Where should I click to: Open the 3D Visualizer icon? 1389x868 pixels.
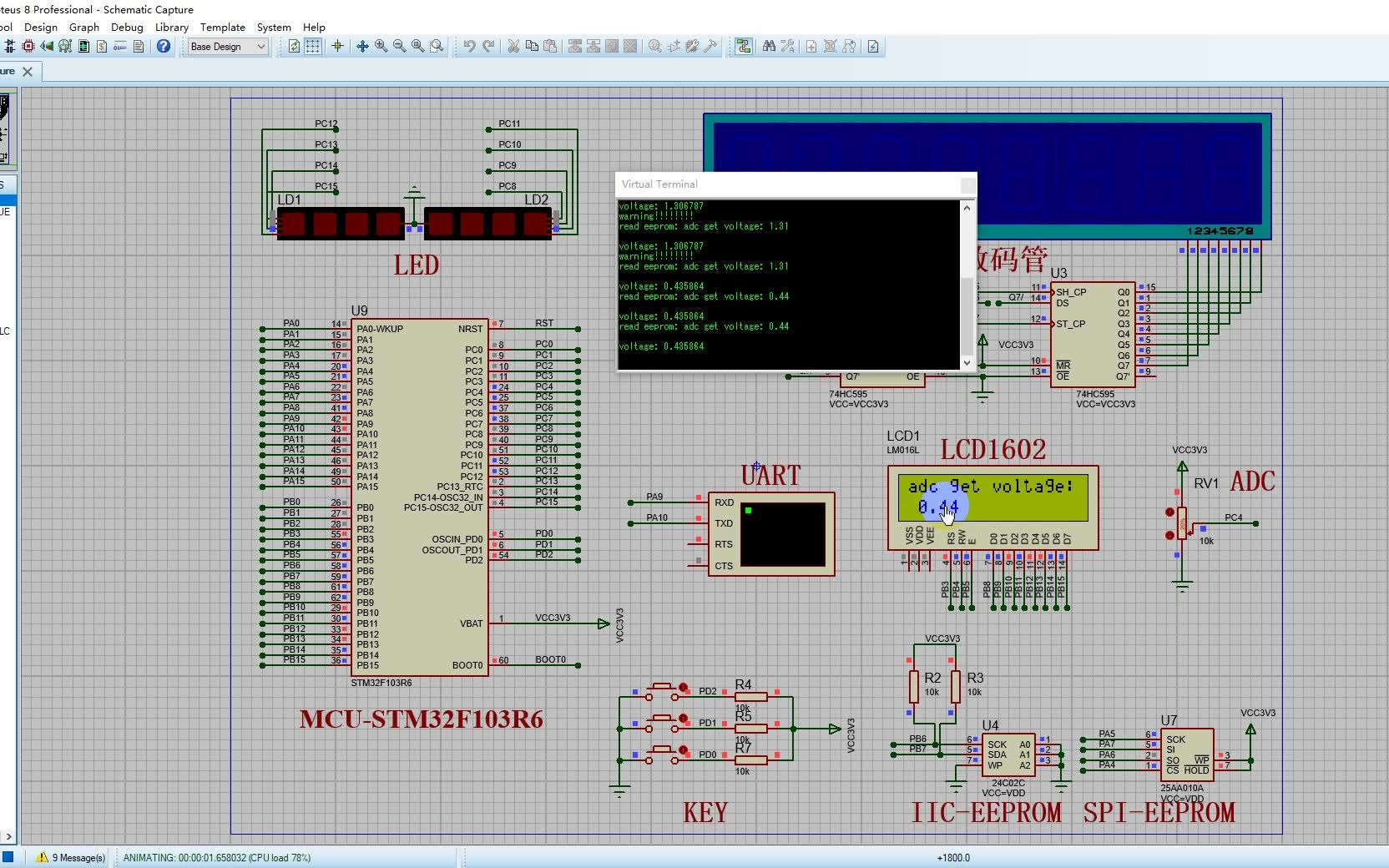pos(47,47)
